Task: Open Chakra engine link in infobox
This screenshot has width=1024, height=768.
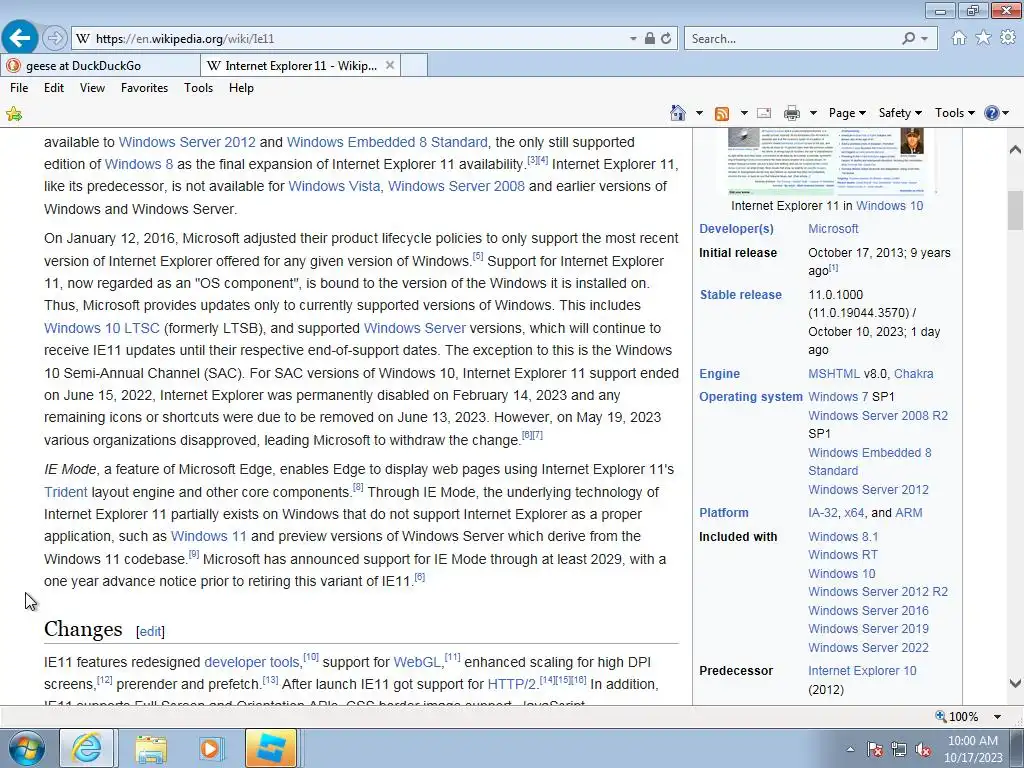Action: 914,374
